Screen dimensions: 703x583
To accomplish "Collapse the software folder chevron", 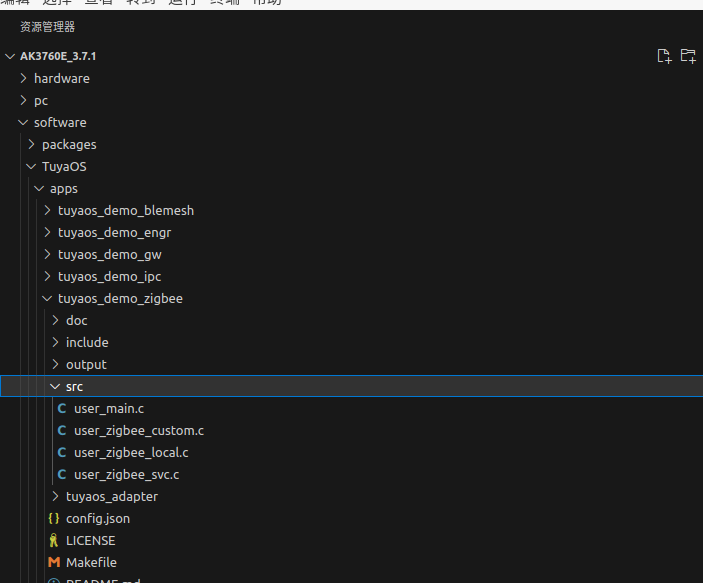I will point(23,122).
